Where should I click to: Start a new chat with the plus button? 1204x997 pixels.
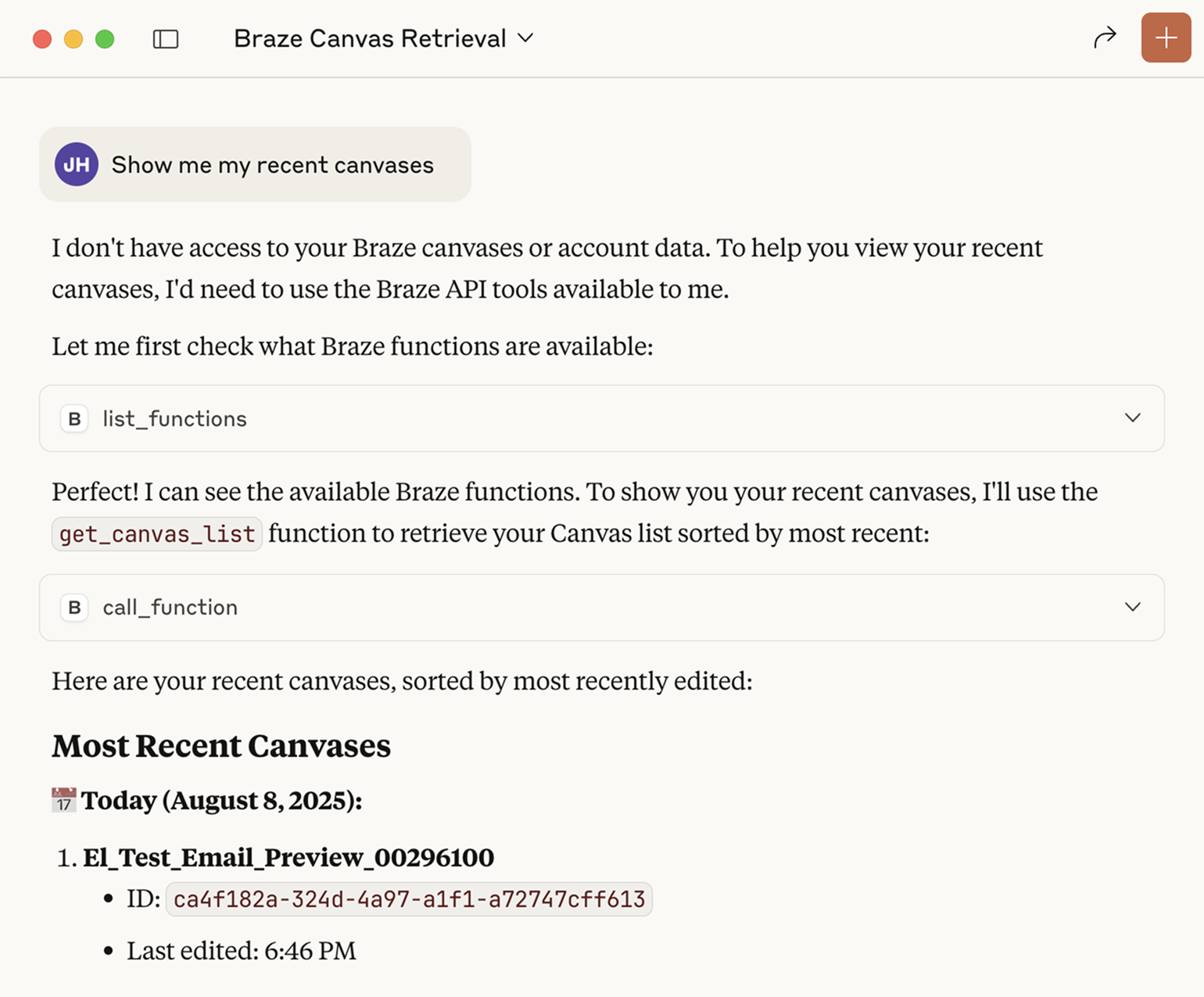pyautogui.click(x=1165, y=38)
